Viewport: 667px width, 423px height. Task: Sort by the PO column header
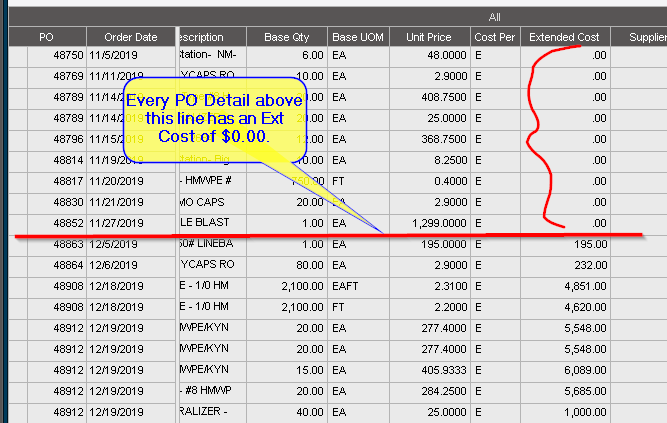pyautogui.click(x=47, y=37)
